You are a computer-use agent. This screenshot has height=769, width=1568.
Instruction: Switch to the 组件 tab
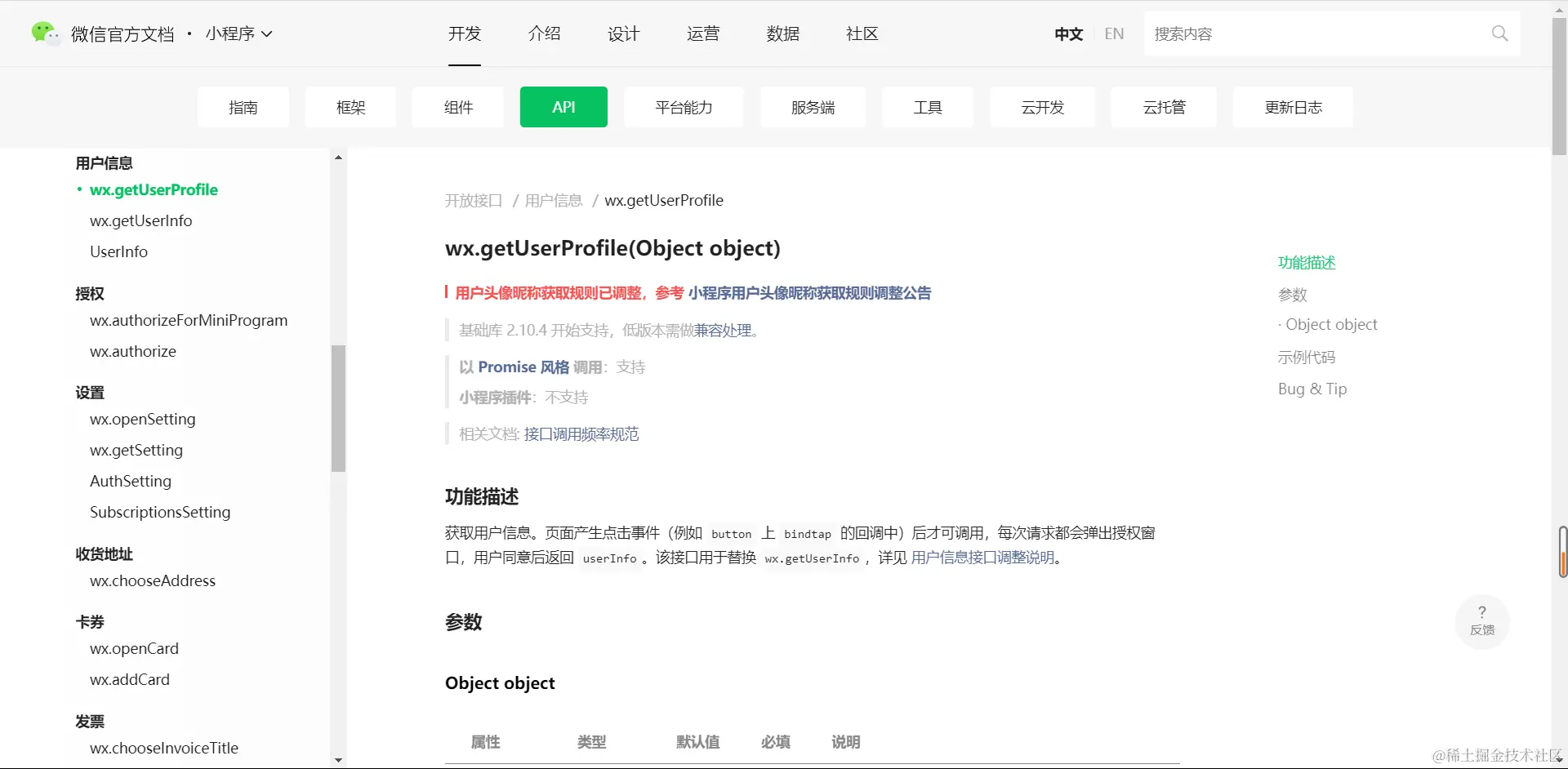[x=458, y=107]
